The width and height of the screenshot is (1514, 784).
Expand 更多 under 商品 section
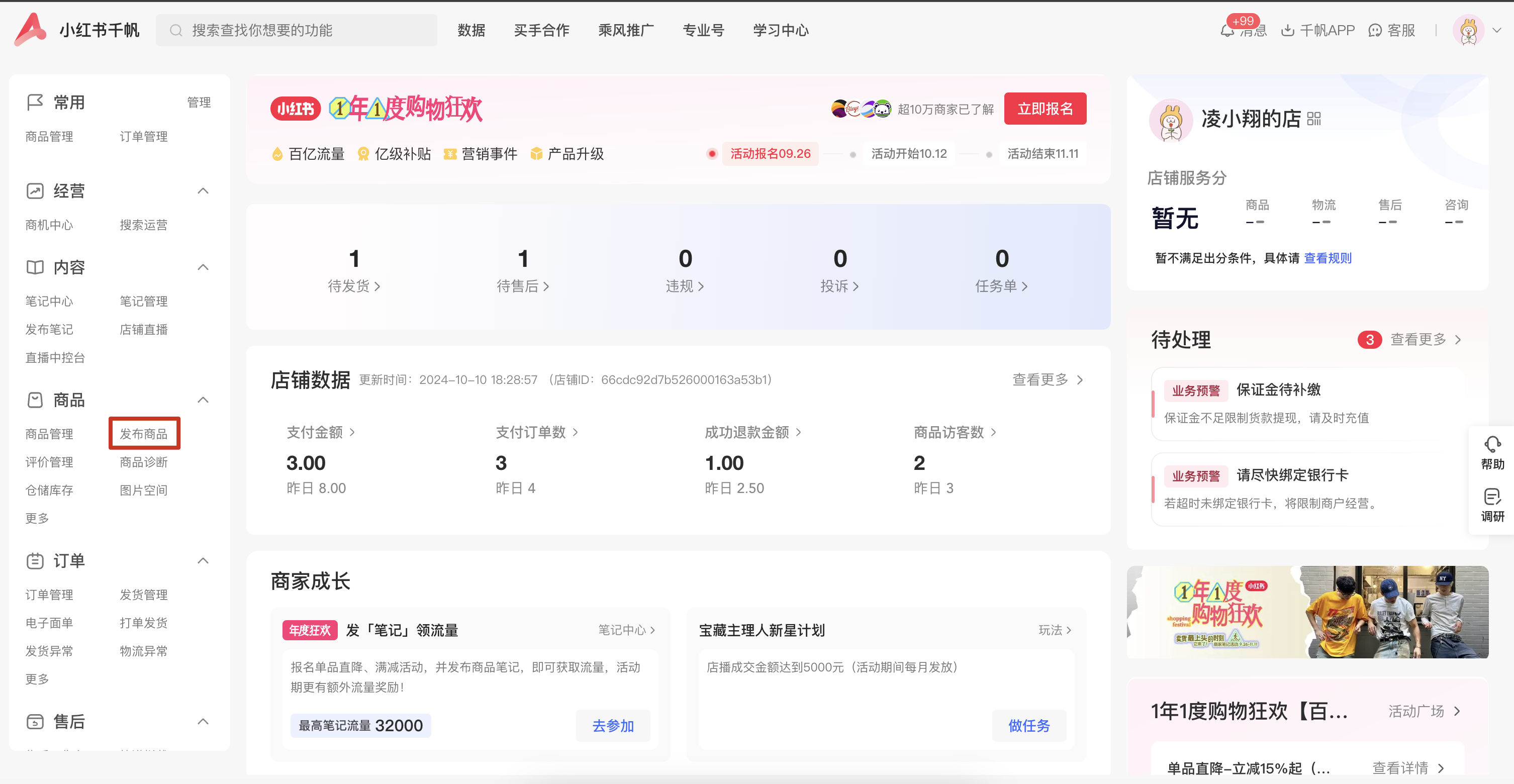[x=37, y=518]
